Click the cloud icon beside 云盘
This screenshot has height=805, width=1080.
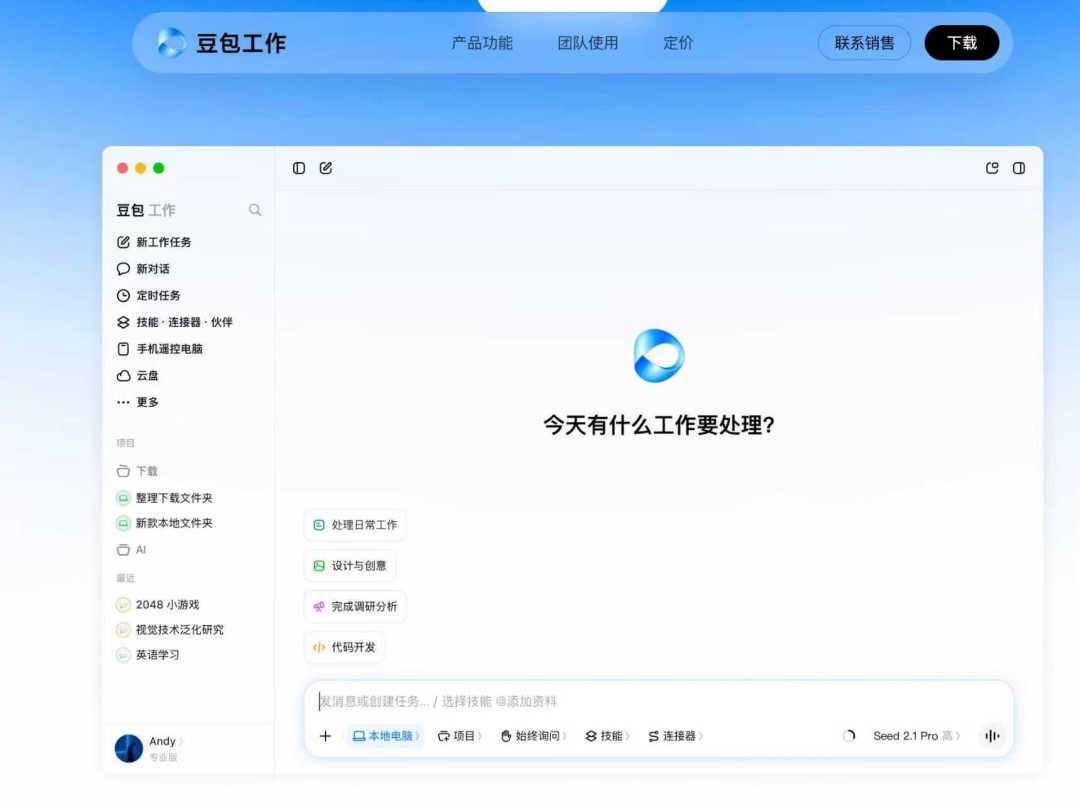coord(123,375)
